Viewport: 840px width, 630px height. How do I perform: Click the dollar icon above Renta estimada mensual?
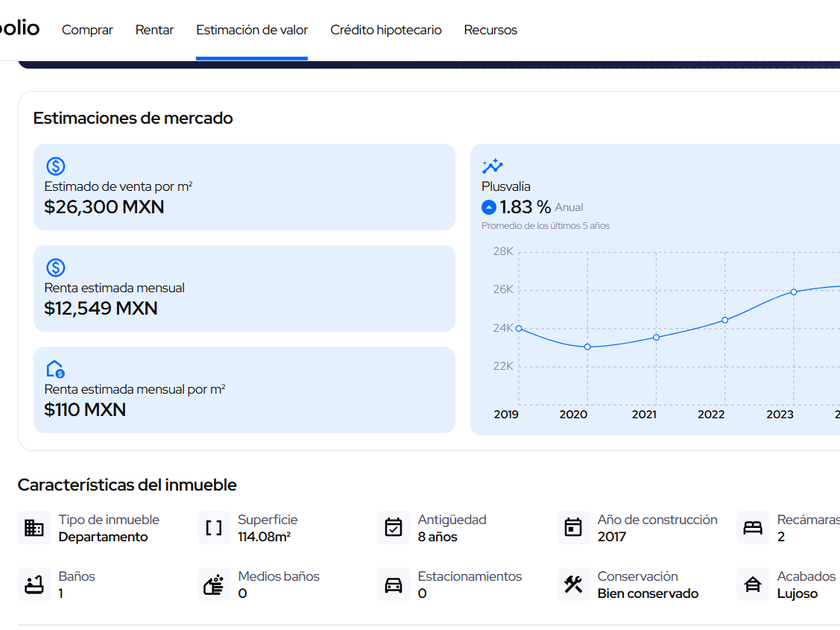[56, 267]
